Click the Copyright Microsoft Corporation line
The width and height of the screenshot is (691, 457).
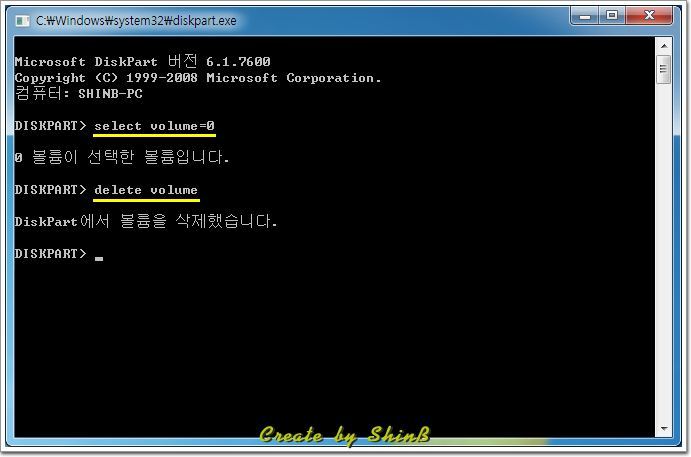[197, 78]
